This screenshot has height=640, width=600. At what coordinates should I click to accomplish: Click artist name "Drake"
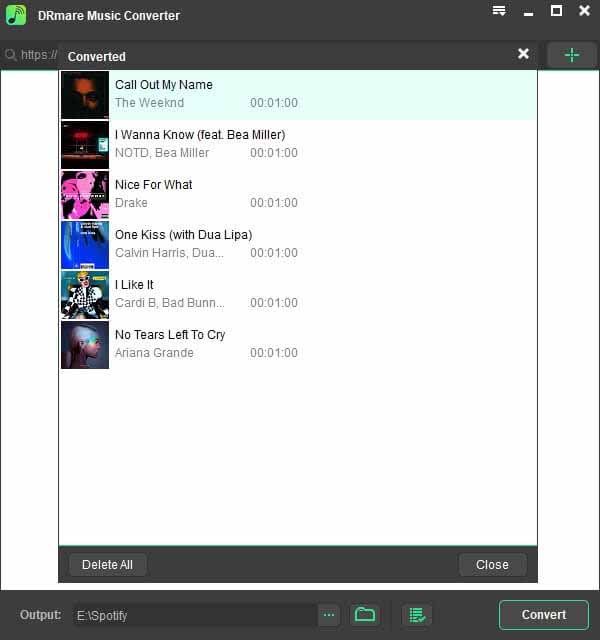click(x=131, y=203)
